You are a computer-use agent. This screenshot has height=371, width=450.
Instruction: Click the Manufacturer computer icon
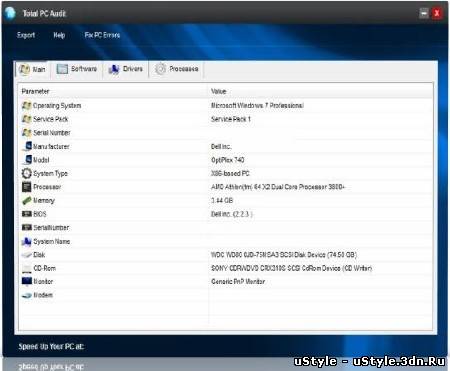click(27, 146)
